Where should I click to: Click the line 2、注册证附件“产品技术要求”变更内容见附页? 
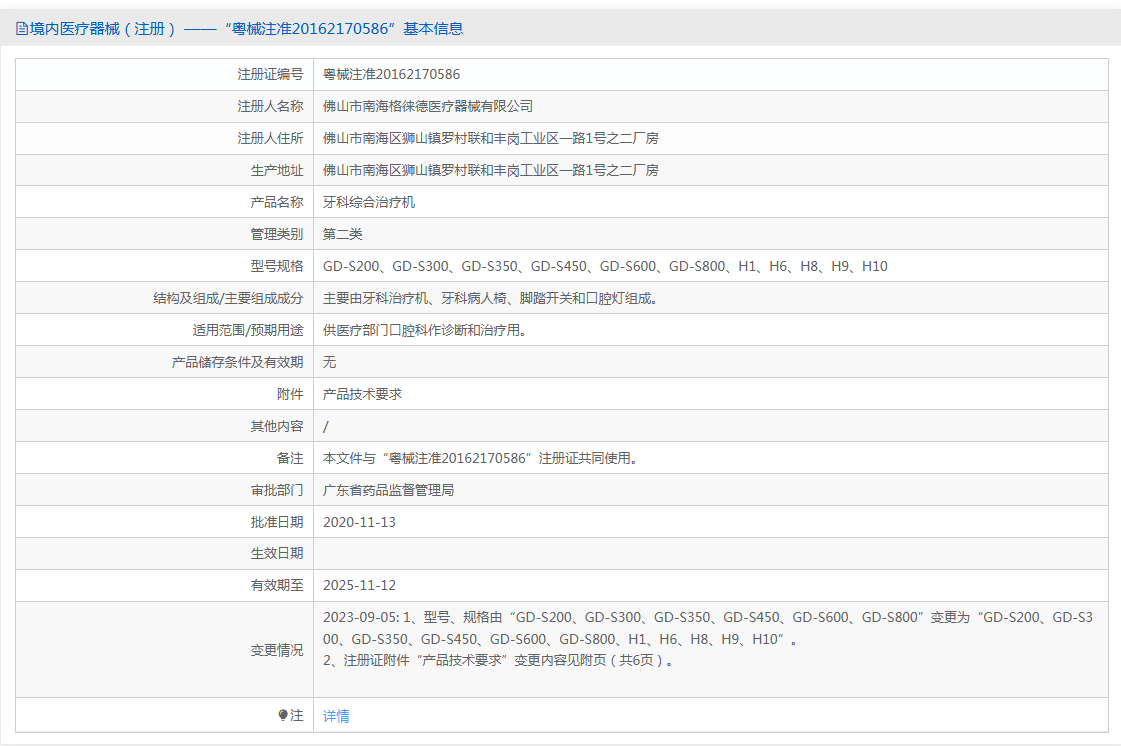point(498,660)
